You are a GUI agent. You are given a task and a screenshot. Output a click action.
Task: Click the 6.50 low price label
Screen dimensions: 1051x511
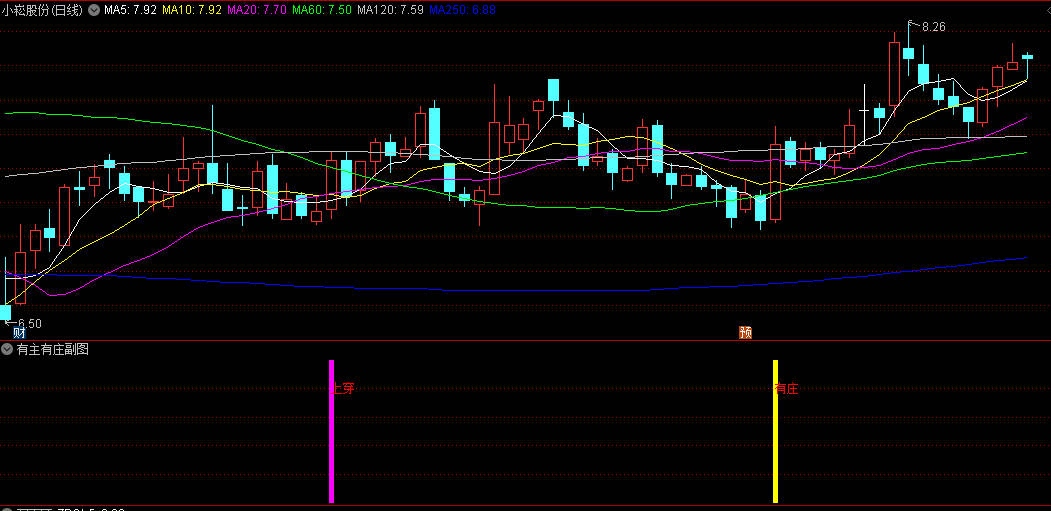coord(29,323)
